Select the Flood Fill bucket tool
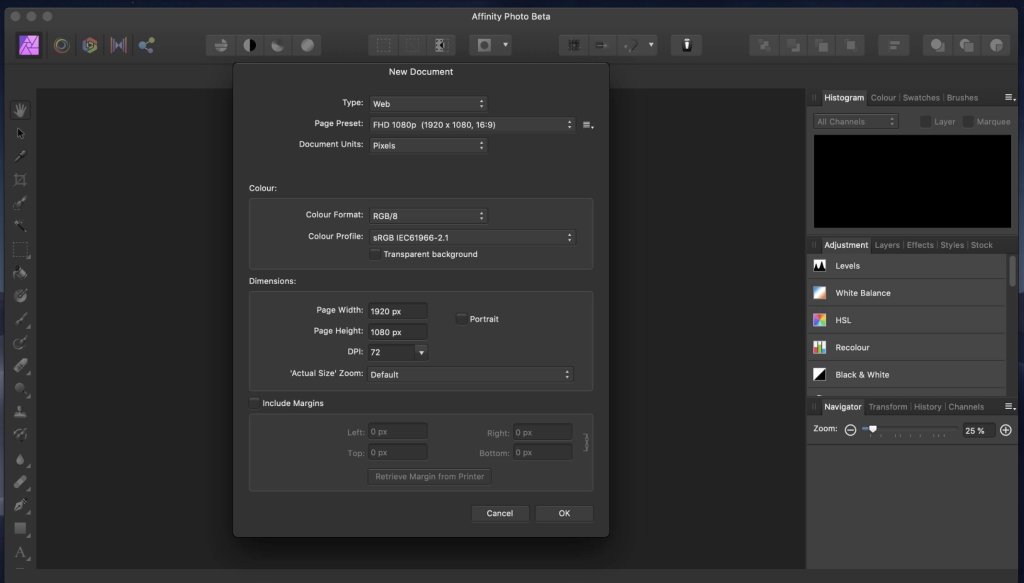 coord(20,273)
